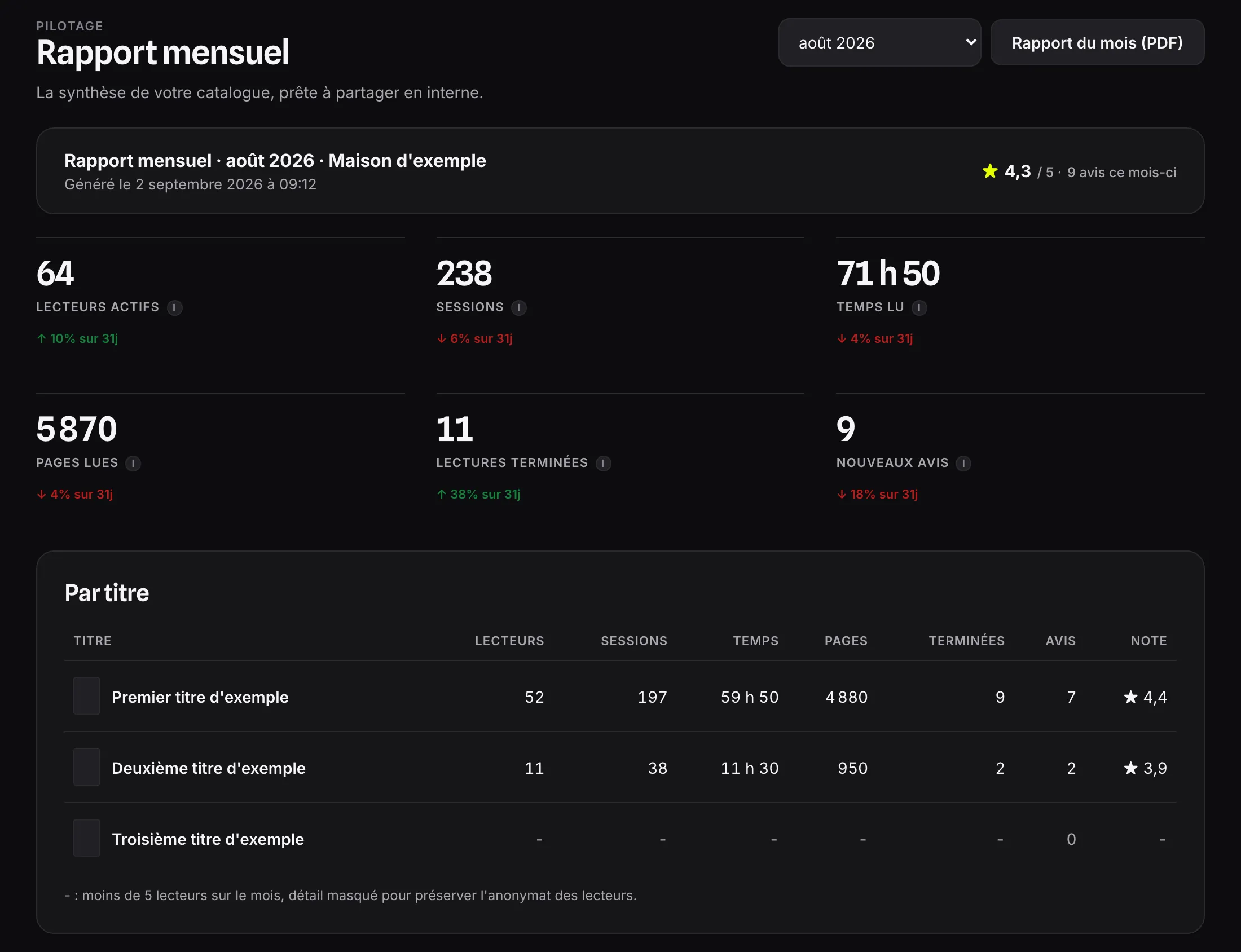Click the LECTEURS column header
The height and width of the screenshot is (952, 1241).
pyautogui.click(x=509, y=641)
